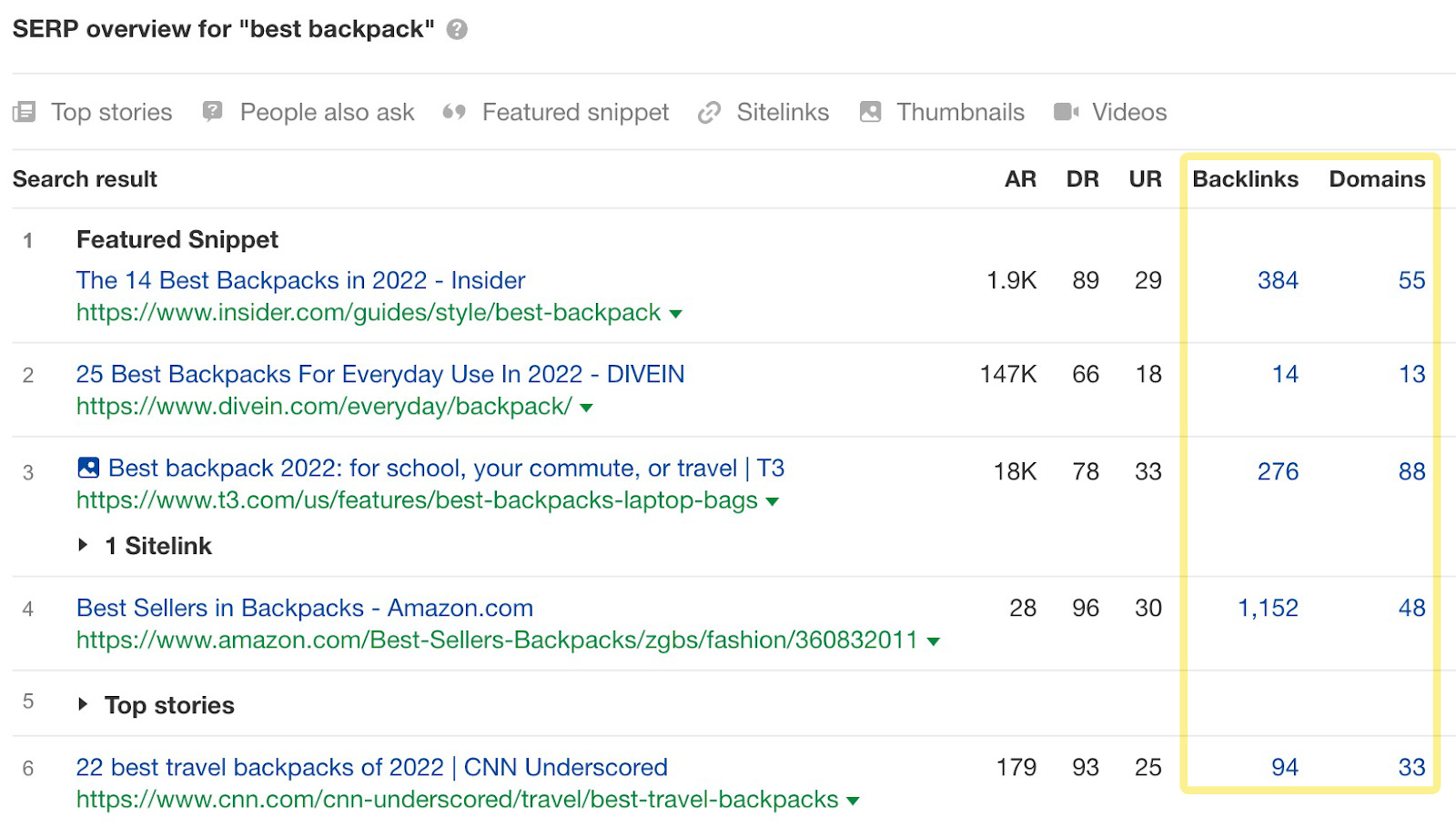Click the Sitelinks chain icon
1456x827 pixels.
709,112
